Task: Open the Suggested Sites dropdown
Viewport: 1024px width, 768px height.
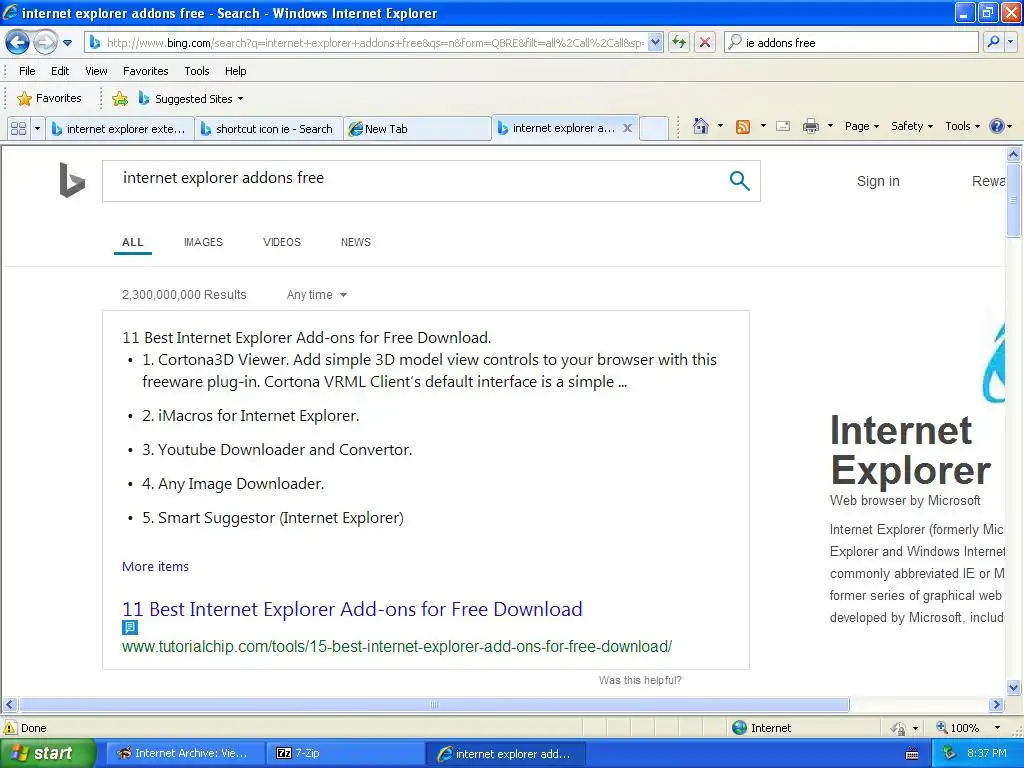Action: (190, 99)
